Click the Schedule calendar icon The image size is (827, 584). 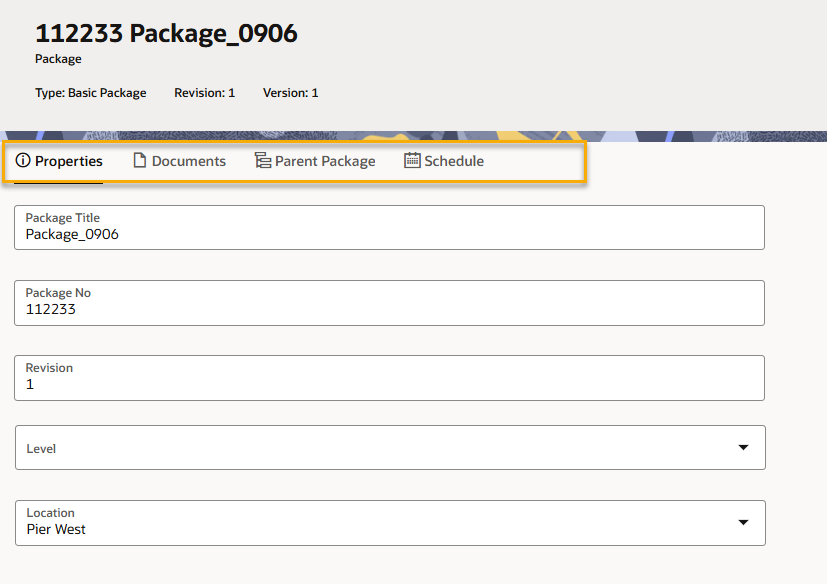coord(412,161)
